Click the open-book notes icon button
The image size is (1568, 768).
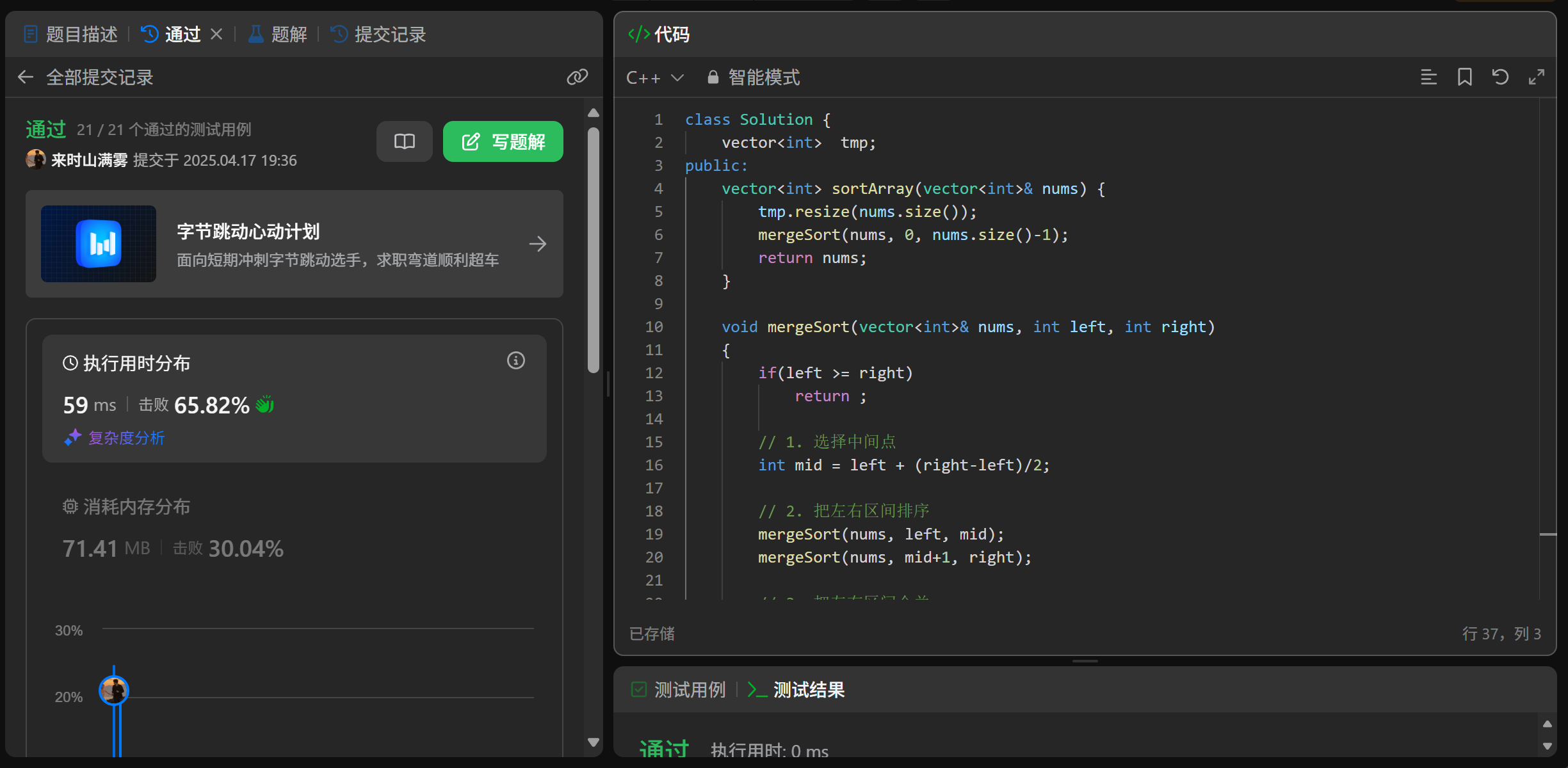click(404, 141)
